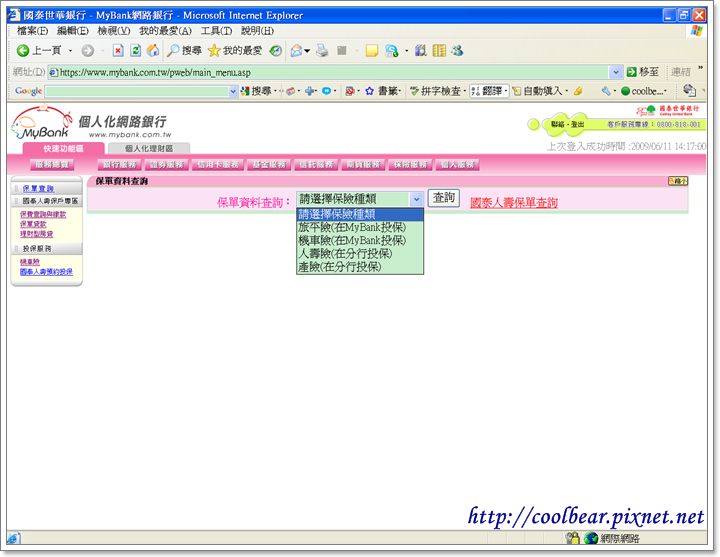Click the Google toolbar 搜尋 button

(x=256, y=91)
